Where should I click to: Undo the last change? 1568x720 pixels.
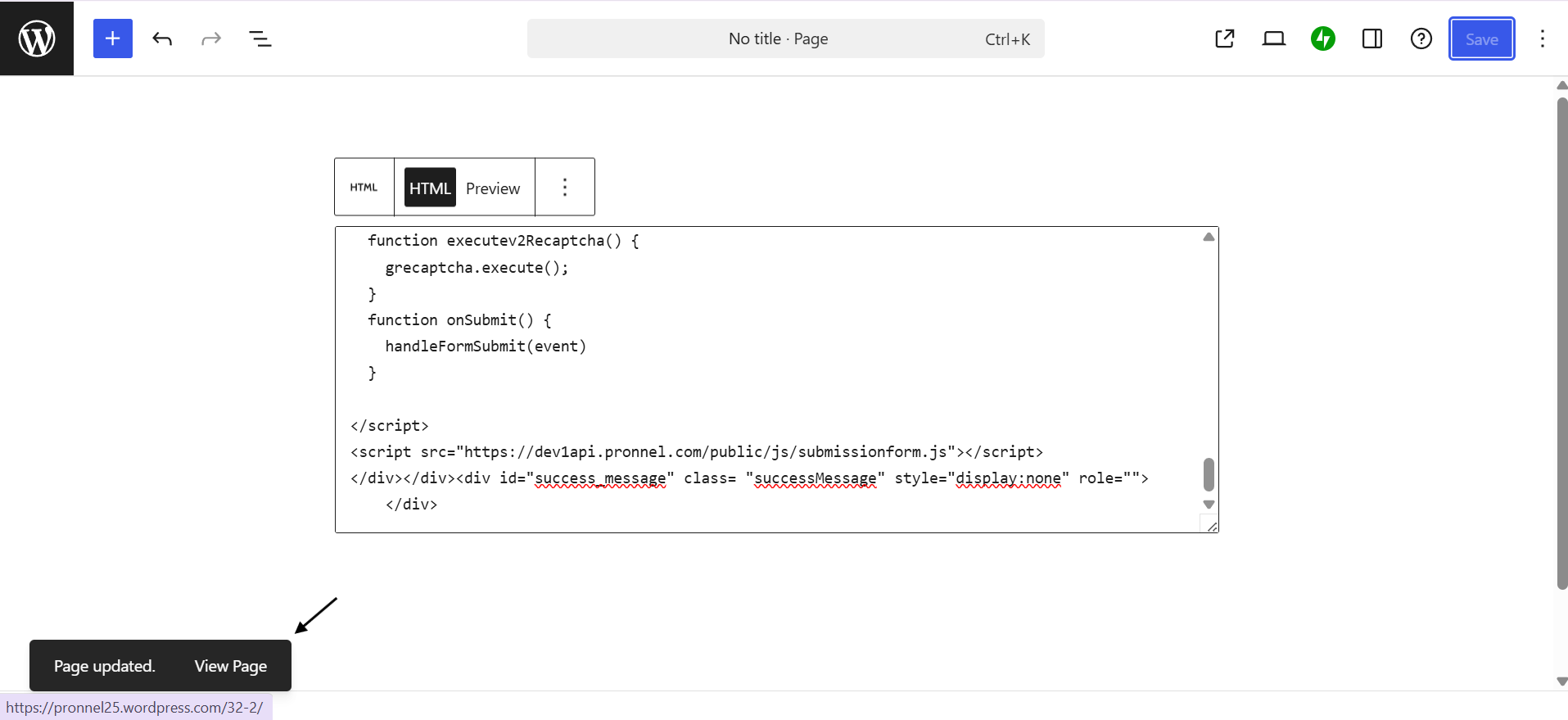(162, 38)
